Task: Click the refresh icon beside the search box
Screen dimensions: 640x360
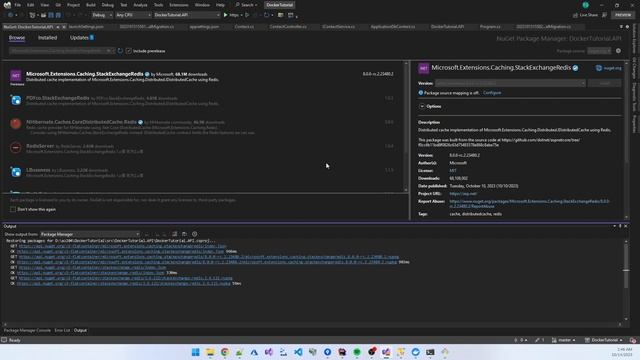Action: point(120,51)
